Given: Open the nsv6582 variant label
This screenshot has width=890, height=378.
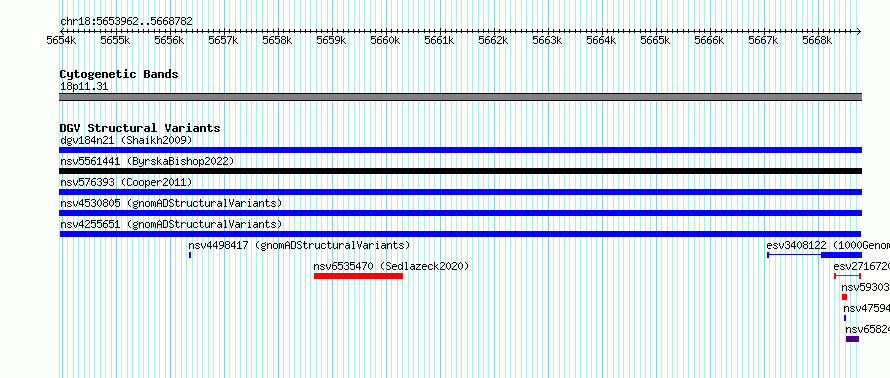Looking at the screenshot, I should pyautogui.click(x=868, y=329).
